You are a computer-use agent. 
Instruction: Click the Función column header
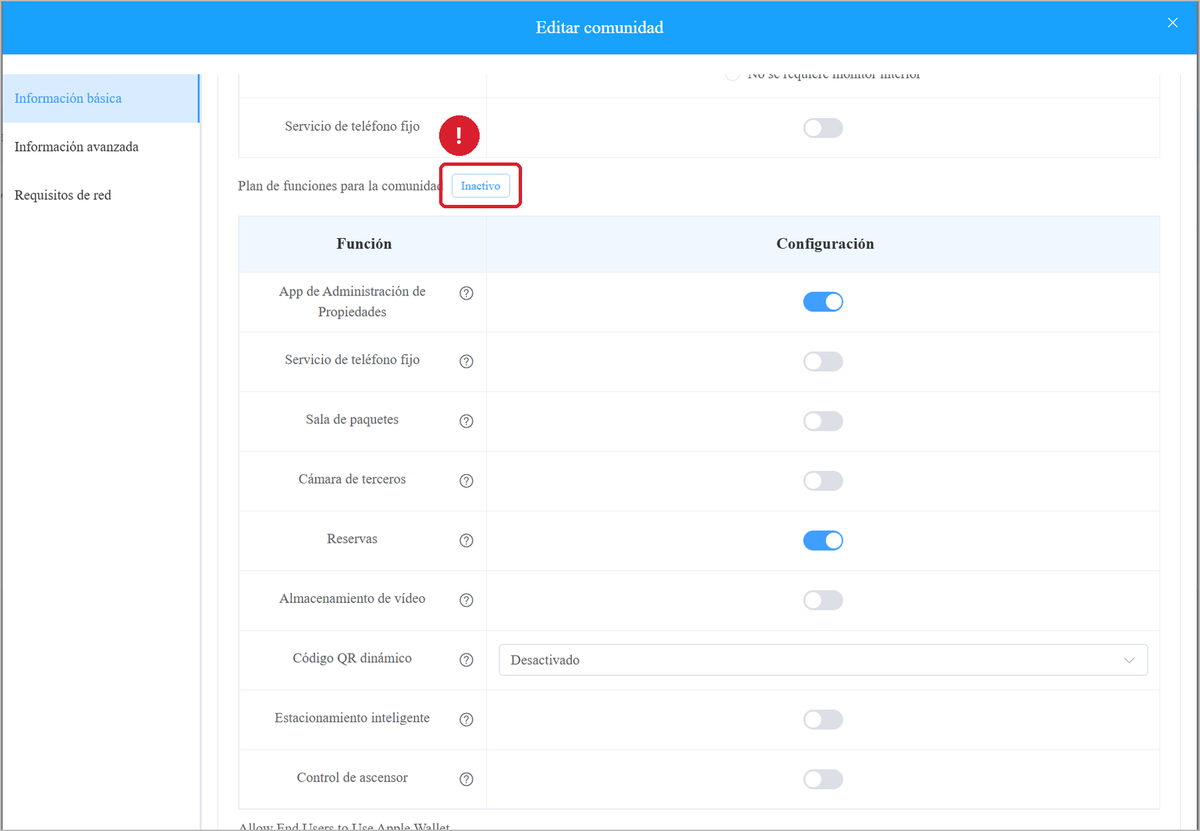click(364, 244)
